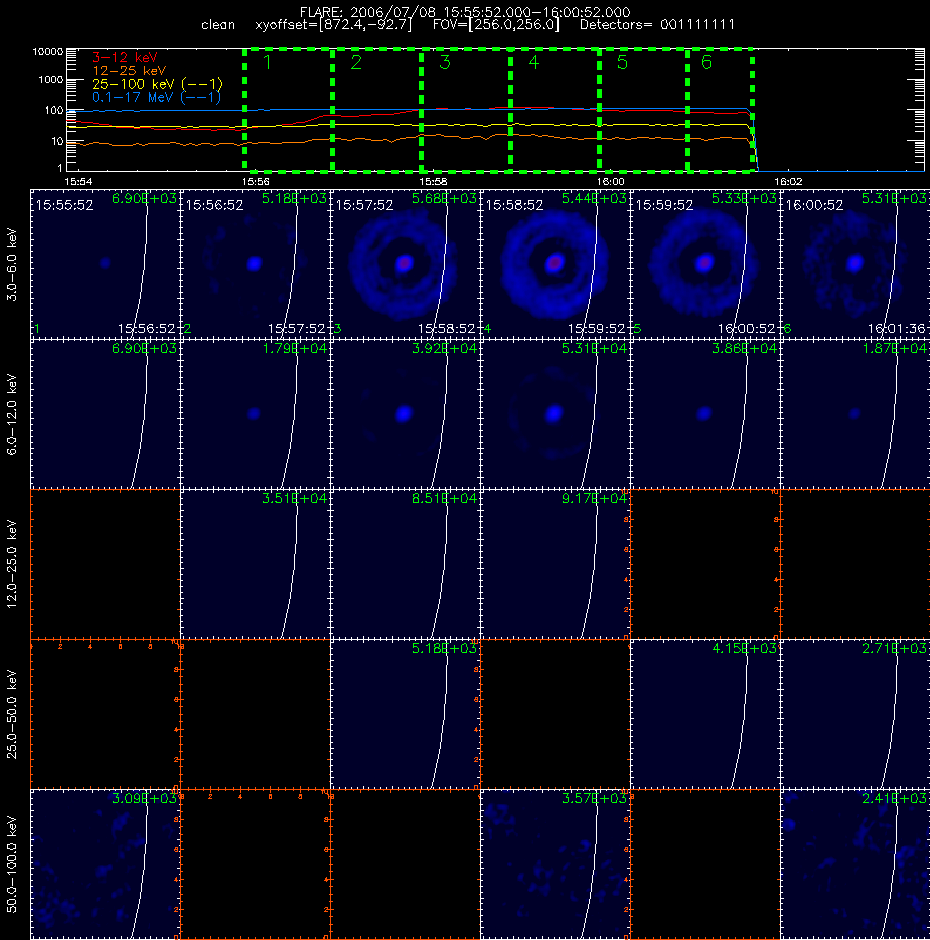This screenshot has width=930, height=940.
Task: Open the 6-12 keV image peaking 3.86E+04
Action: (705, 414)
